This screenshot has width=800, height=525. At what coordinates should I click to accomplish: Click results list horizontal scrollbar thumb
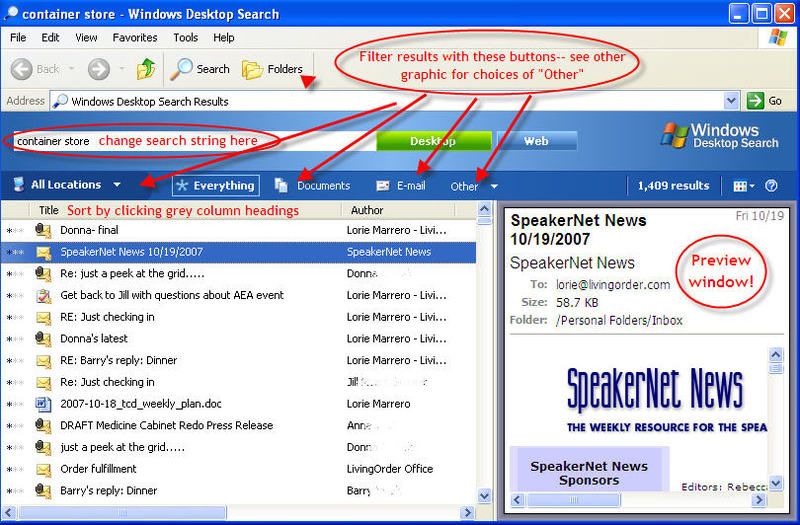click(122, 512)
